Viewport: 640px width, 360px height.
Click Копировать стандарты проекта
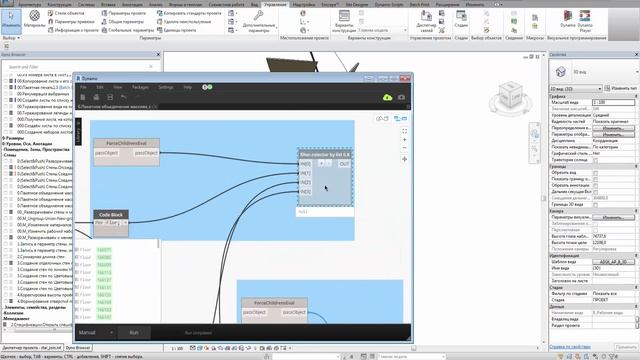(x=189, y=13)
